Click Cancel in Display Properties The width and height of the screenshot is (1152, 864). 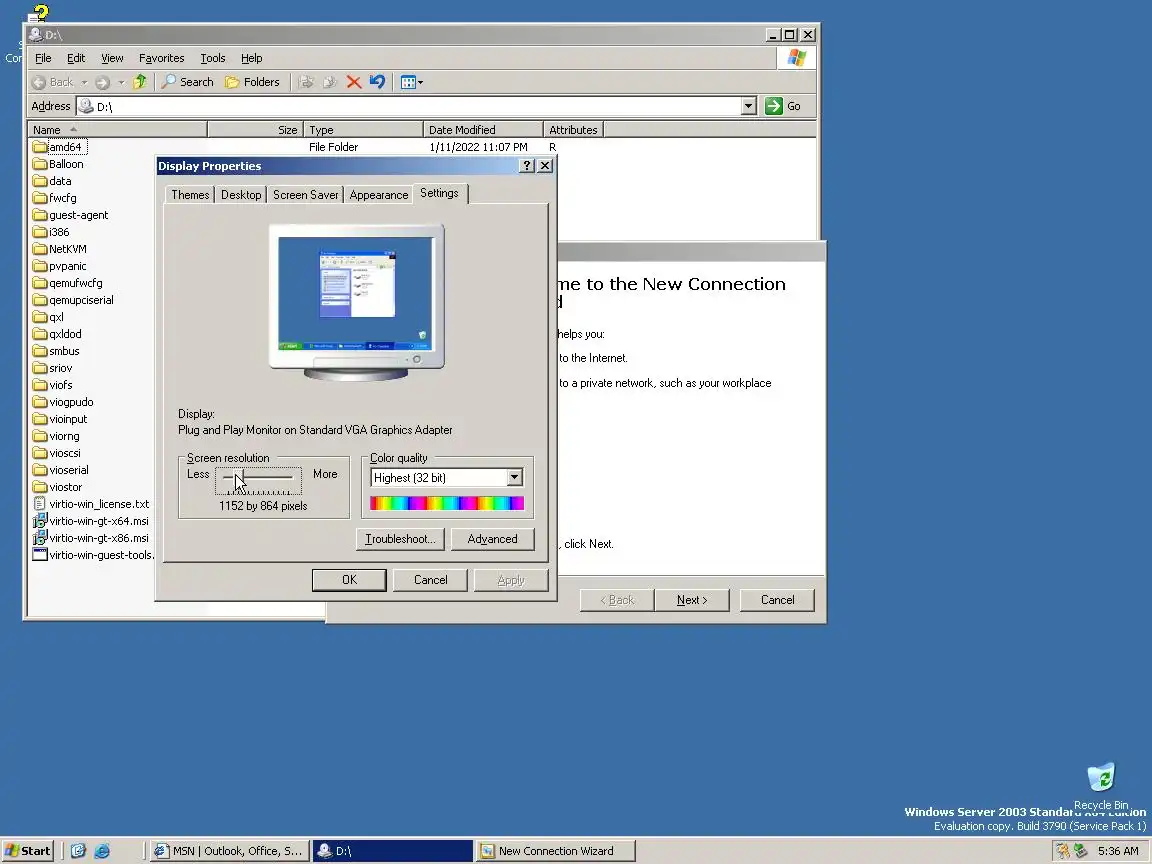(x=431, y=580)
